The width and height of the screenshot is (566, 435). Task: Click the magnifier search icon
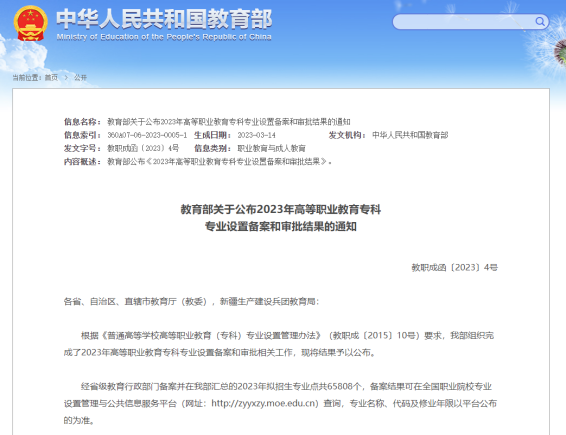[540, 22]
